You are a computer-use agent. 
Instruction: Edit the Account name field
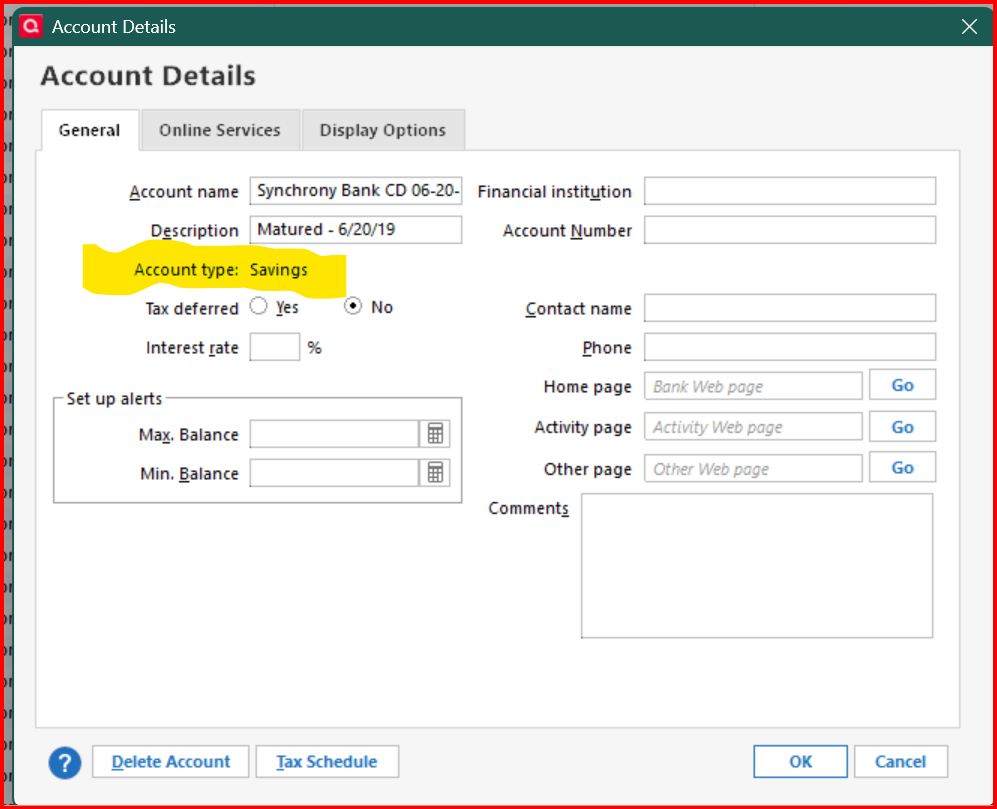coord(355,191)
